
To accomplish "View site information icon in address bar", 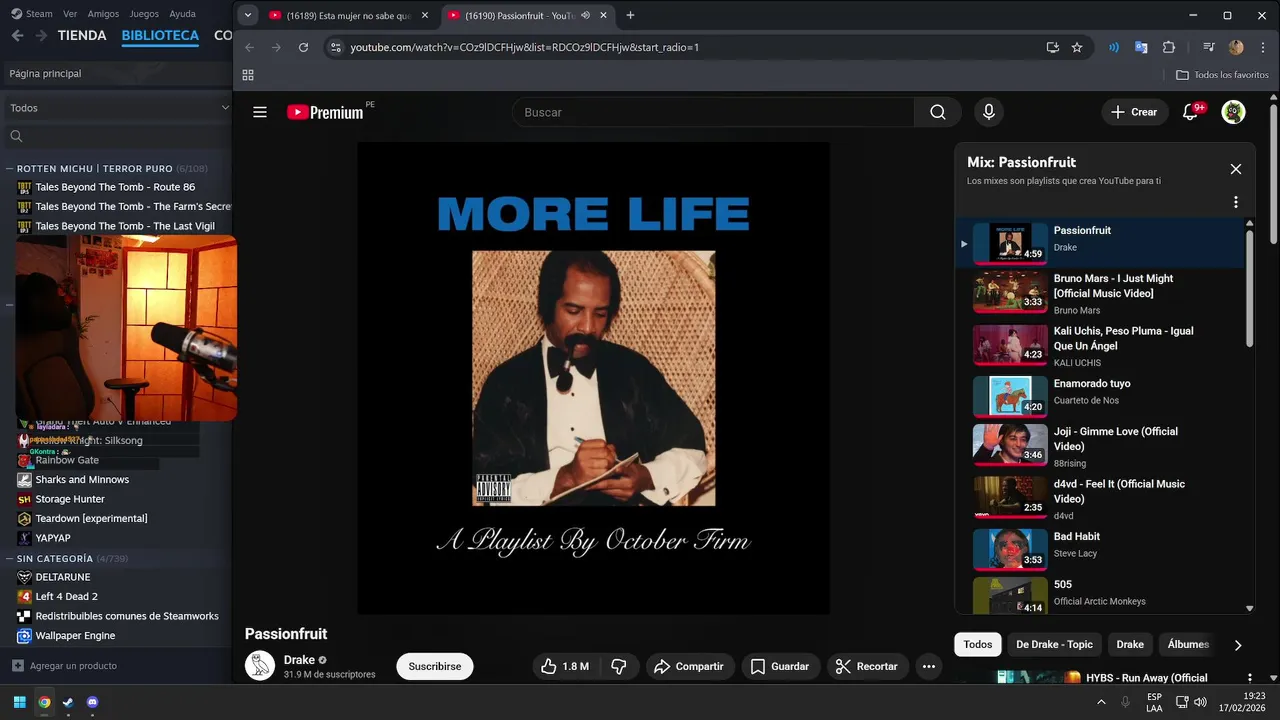I will (x=335, y=47).
